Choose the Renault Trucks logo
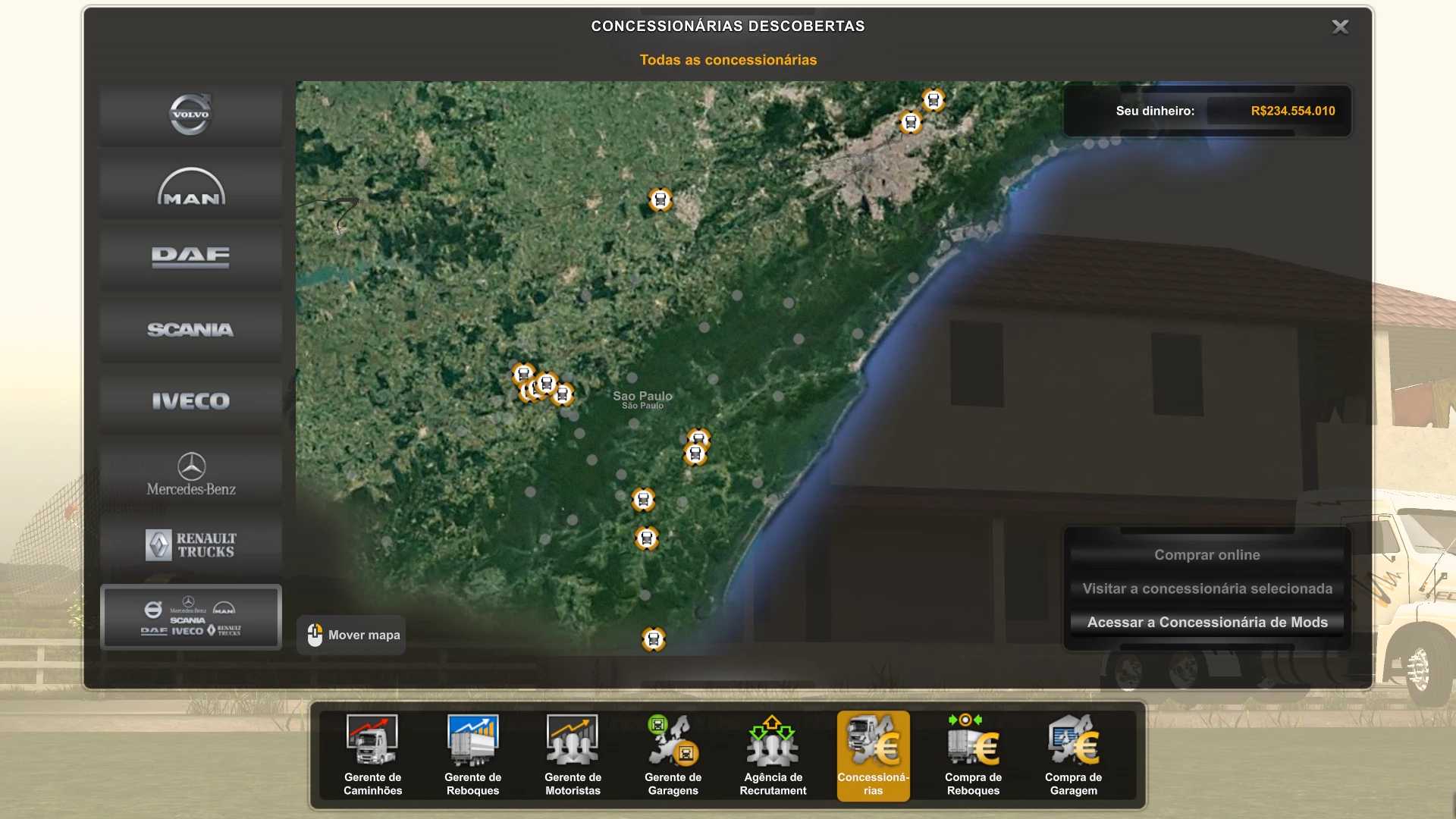Viewport: 1456px width, 819px height. coord(190,544)
